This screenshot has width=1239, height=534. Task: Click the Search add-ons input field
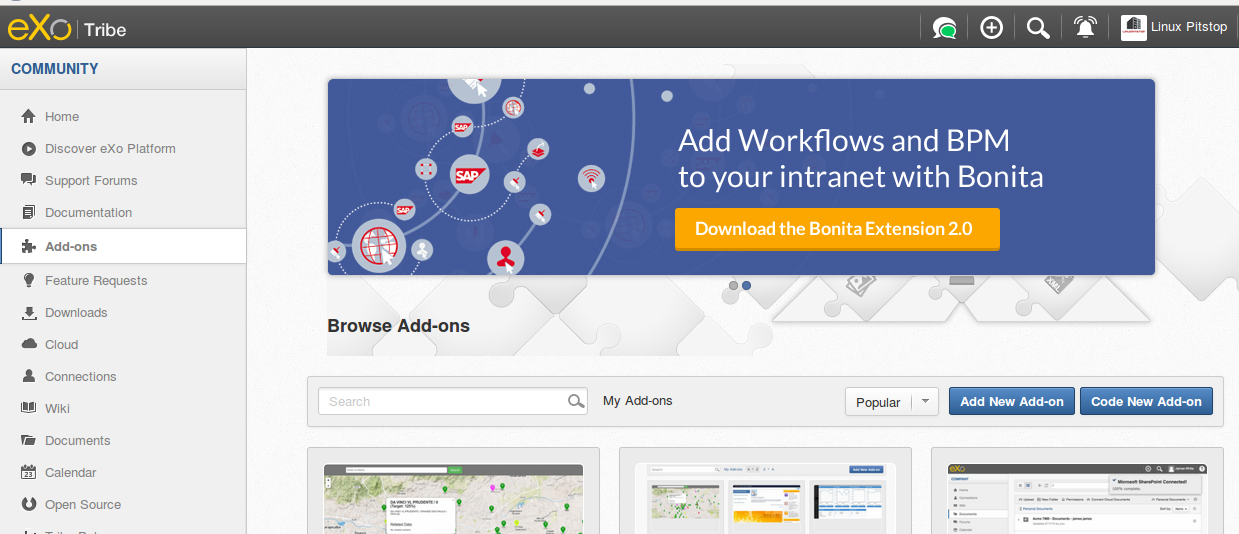pyautogui.click(x=453, y=401)
